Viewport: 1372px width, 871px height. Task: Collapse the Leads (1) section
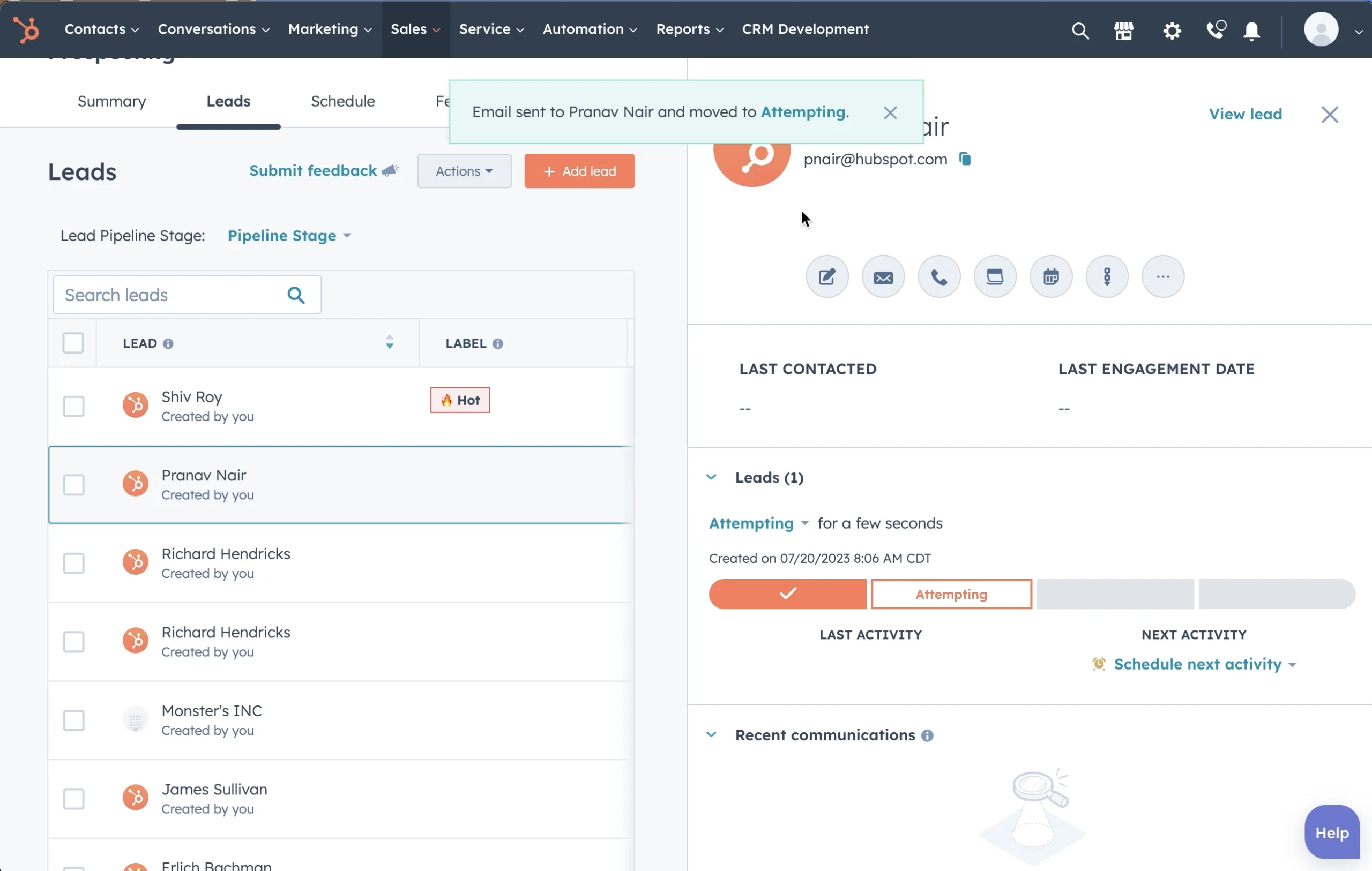[x=711, y=477]
